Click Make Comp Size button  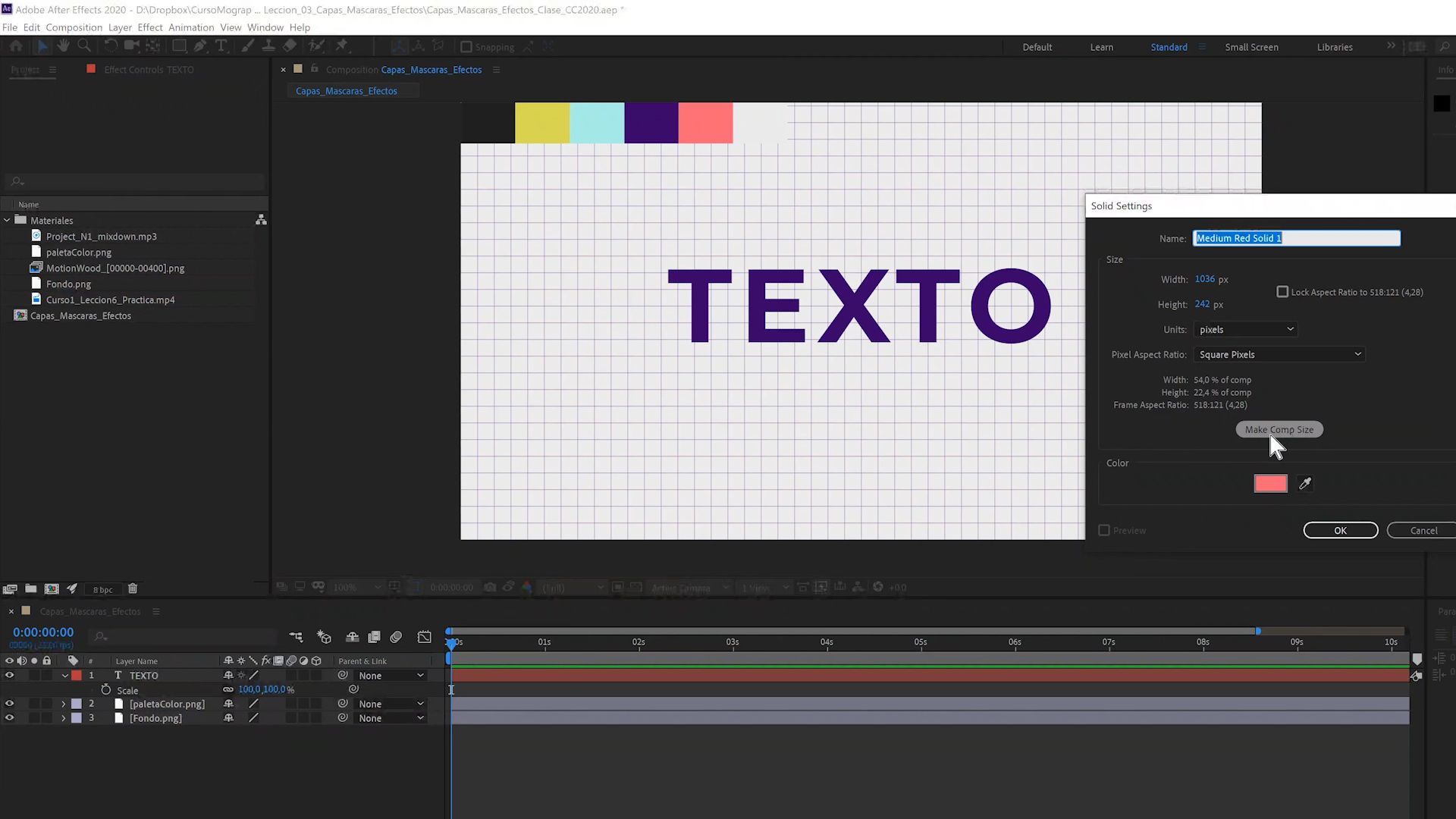click(x=1279, y=430)
